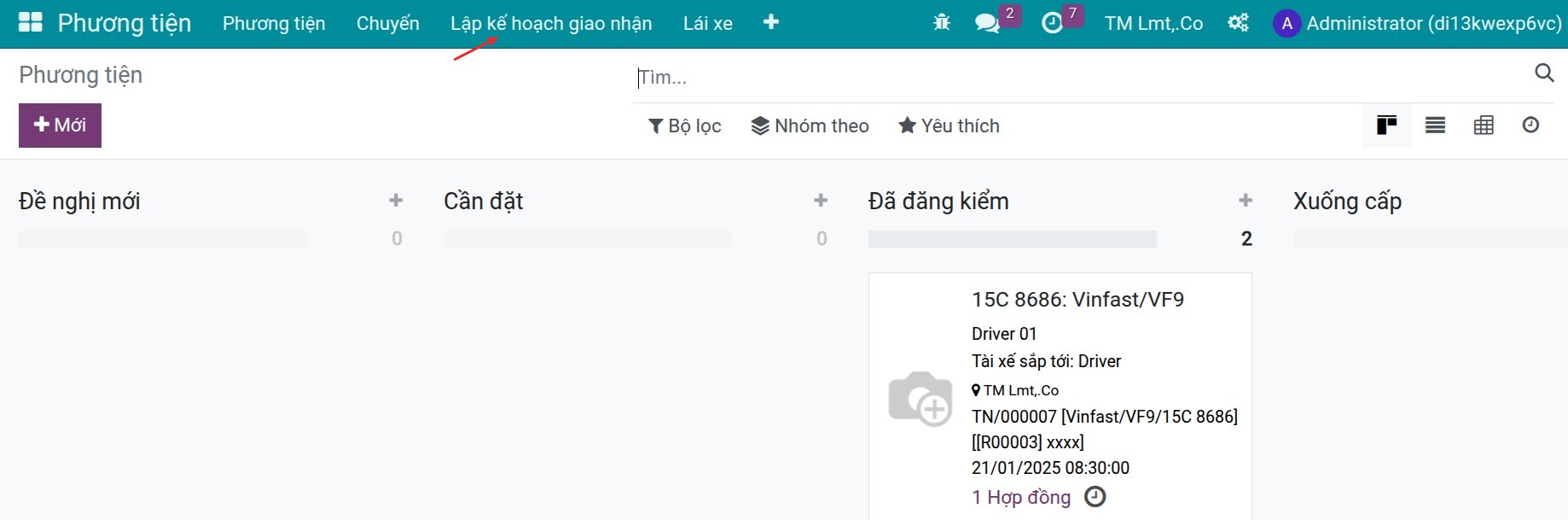This screenshot has width=1568, height=520.
Task: Click the Administrator avatar circle
Action: [1286, 23]
